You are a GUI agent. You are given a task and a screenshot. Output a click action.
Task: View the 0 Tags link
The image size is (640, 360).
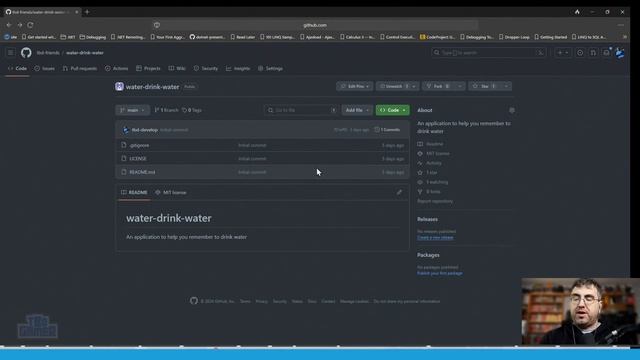point(192,110)
